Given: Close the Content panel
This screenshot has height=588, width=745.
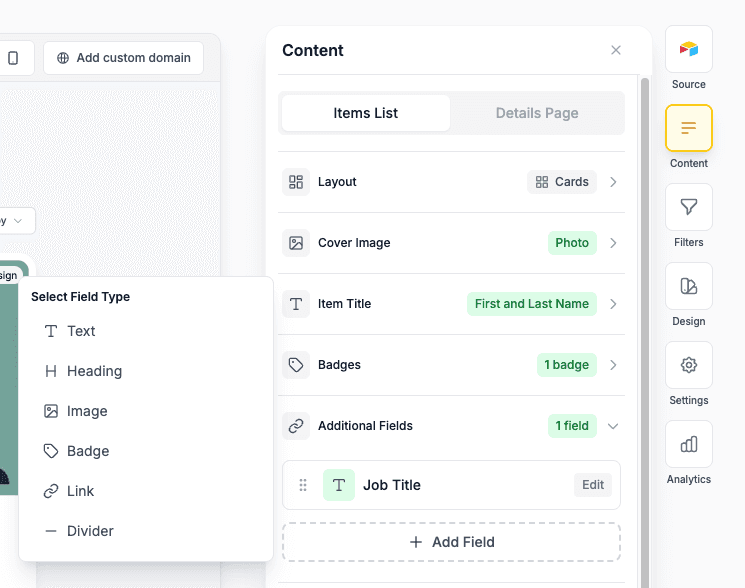Looking at the screenshot, I should [x=616, y=50].
